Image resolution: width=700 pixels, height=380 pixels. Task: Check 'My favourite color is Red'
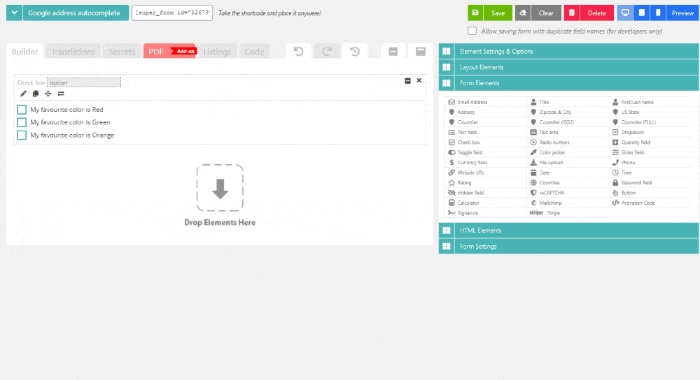point(22,110)
